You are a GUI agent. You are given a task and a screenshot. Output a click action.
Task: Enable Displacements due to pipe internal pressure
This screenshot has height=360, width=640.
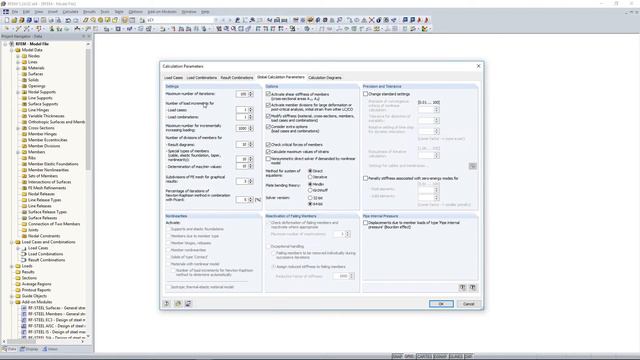[x=366, y=223]
